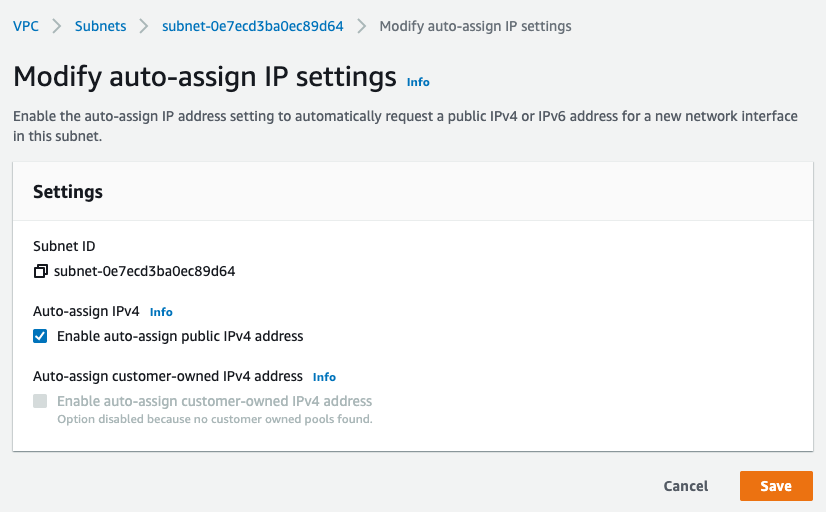826x512 pixels.
Task: Uncheck Enable auto-assign public IPv4 address checkbox
Action: [40, 336]
